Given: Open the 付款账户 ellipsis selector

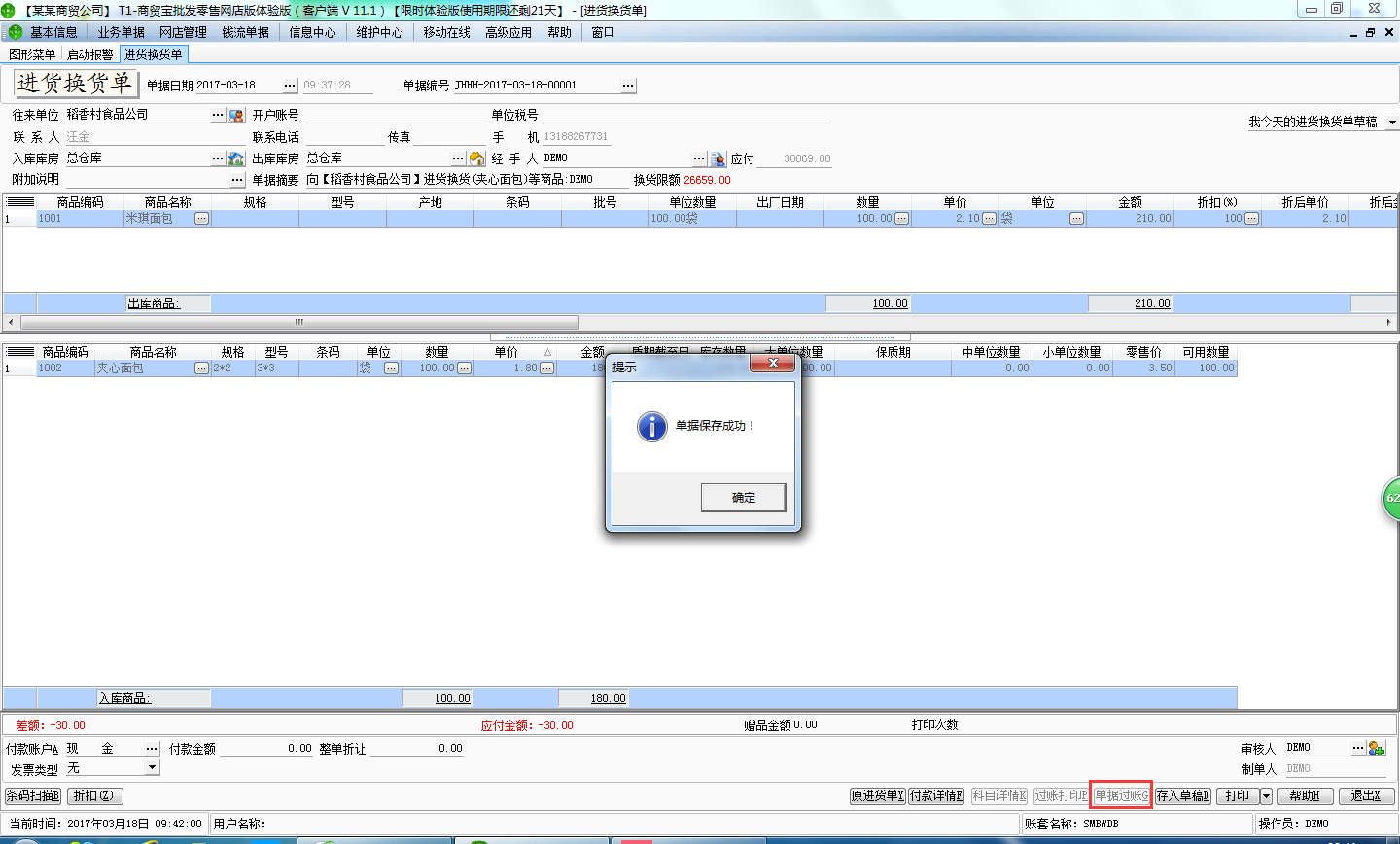Looking at the screenshot, I should [x=152, y=749].
